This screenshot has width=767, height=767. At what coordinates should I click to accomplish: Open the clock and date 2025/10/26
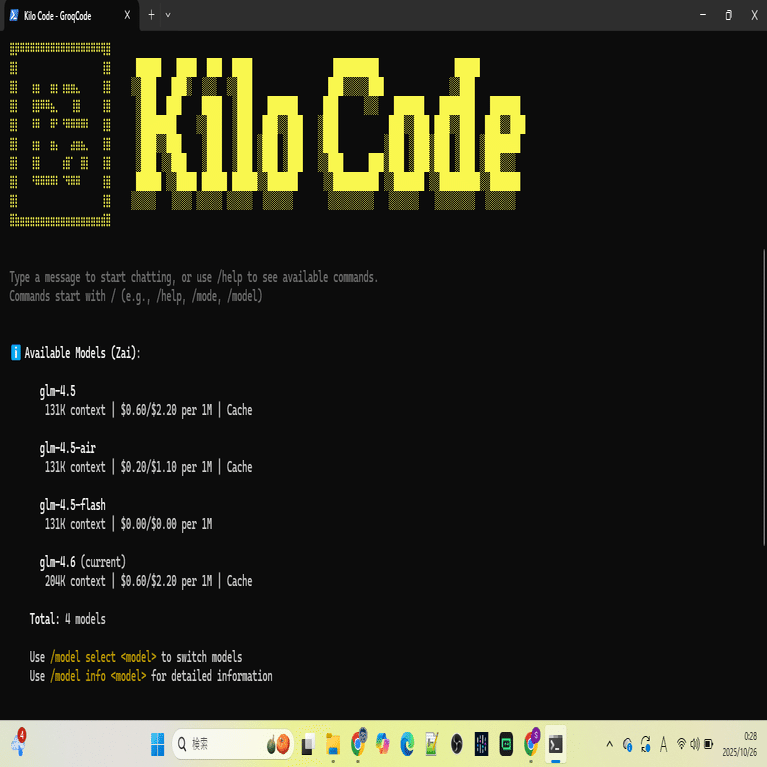[x=740, y=744]
